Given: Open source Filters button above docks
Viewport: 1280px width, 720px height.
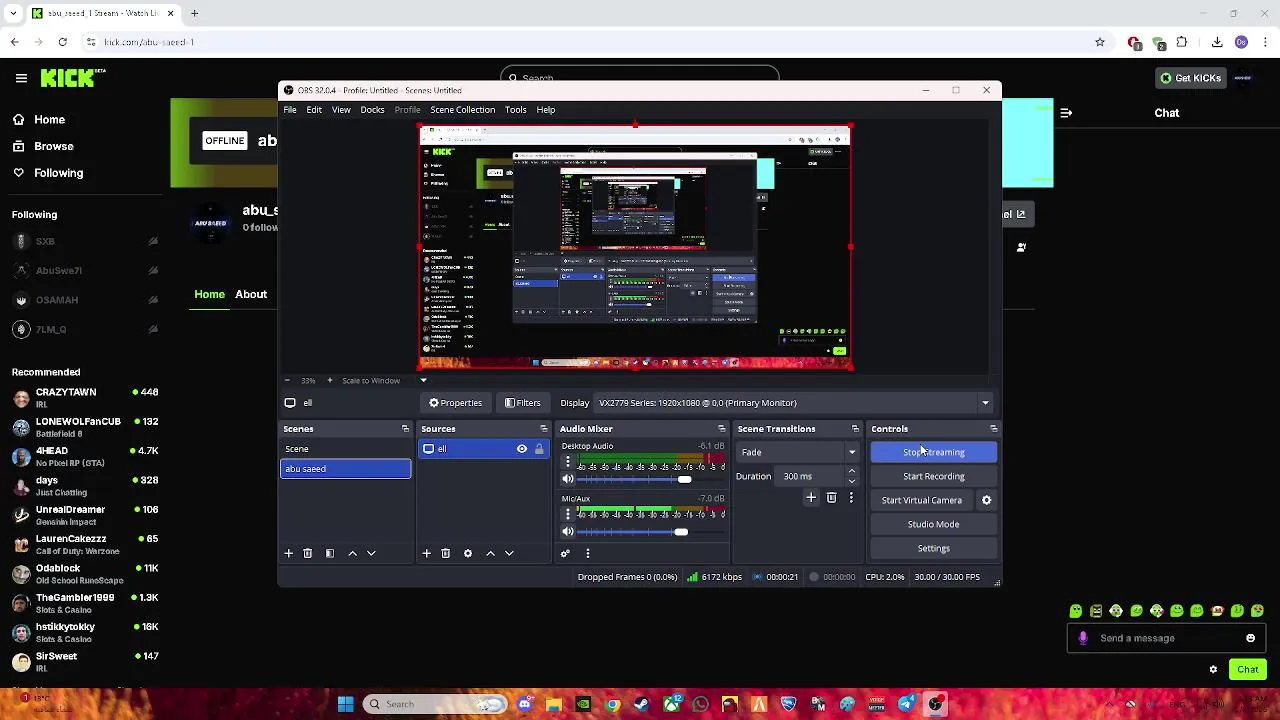Looking at the screenshot, I should coord(523,403).
